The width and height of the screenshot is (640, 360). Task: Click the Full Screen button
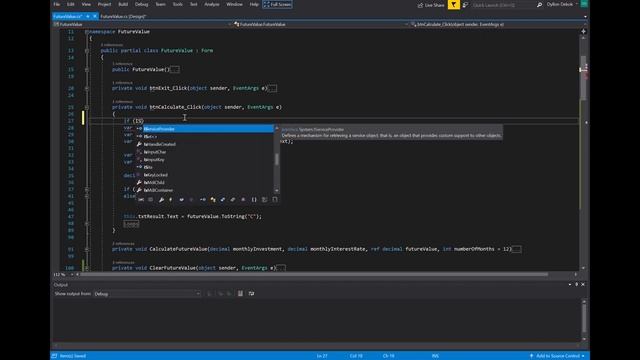[277, 4]
